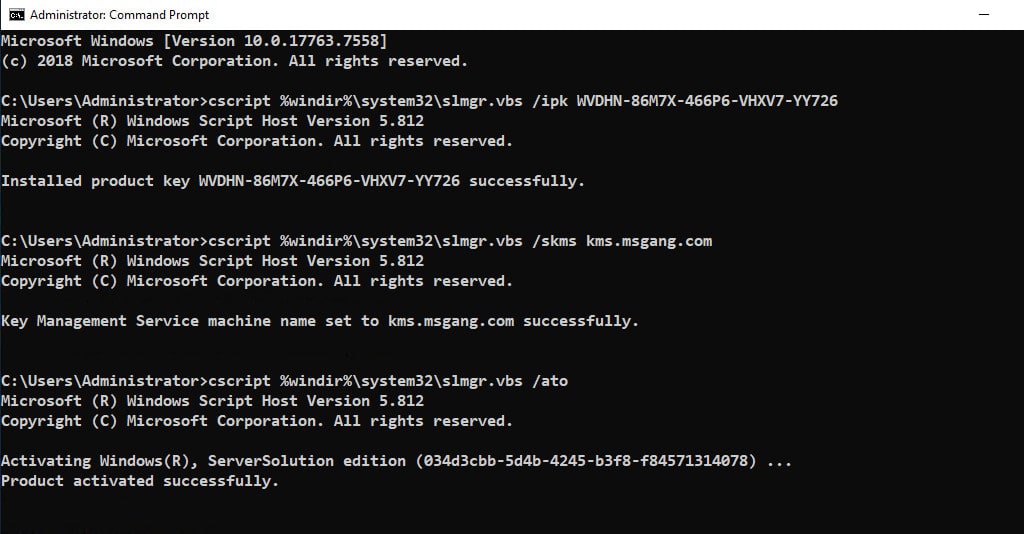Click the second Windows Script Host Version line
The height and width of the screenshot is (534, 1024).
click(212, 260)
